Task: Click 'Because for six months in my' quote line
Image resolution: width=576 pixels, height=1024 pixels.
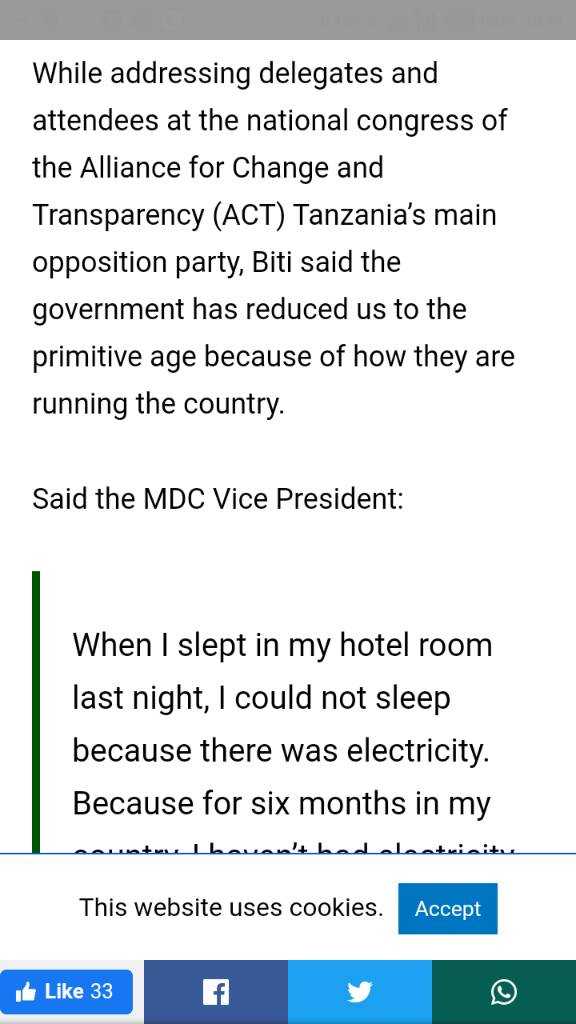Action: pos(281,804)
